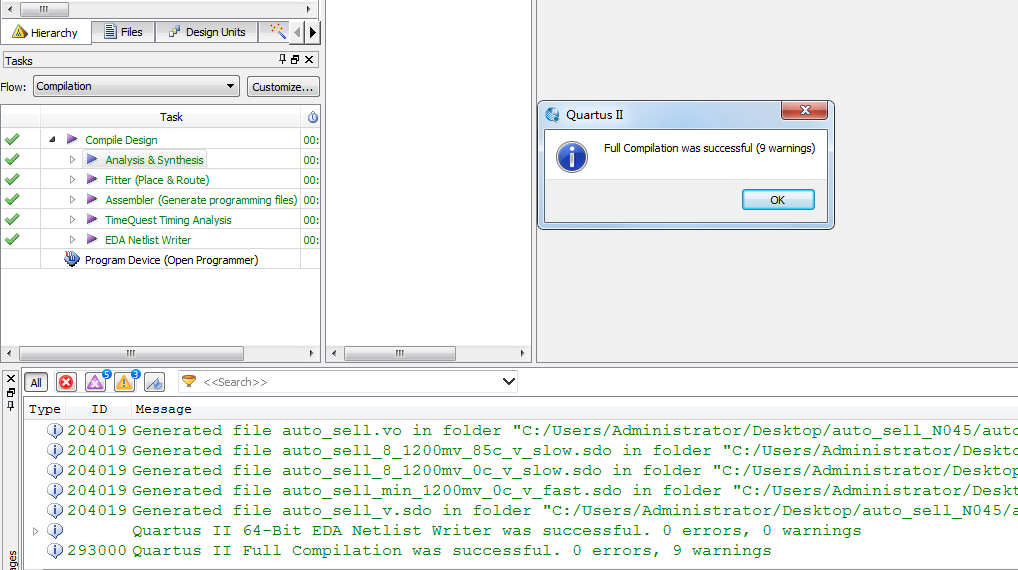Show next tabs with right arrow
The height and width of the screenshot is (570, 1018).
[x=313, y=32]
